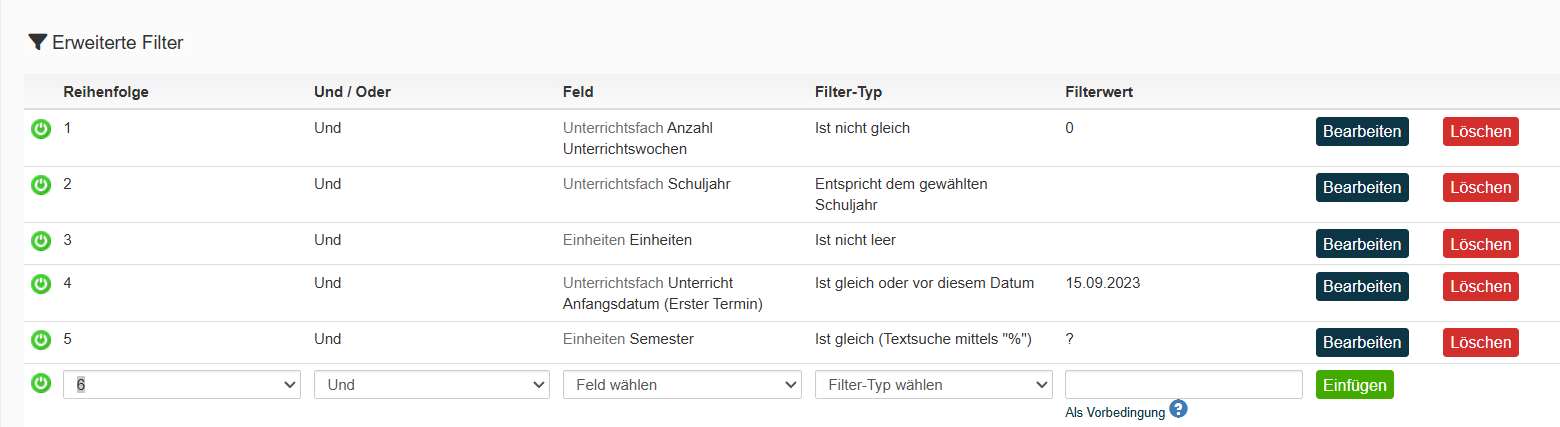The width and height of the screenshot is (1560, 427).
Task: Click the Erweiterte Filter heading
Action: (x=118, y=42)
